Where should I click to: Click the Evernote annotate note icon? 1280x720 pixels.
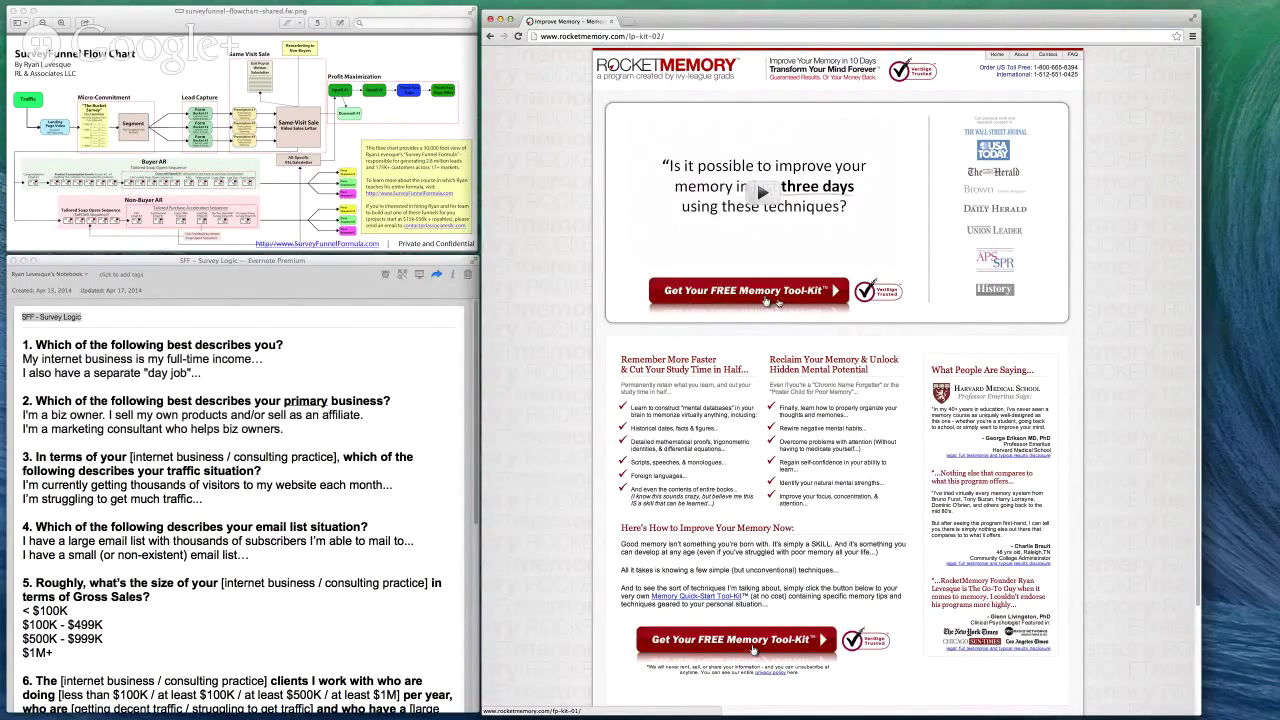click(402, 274)
